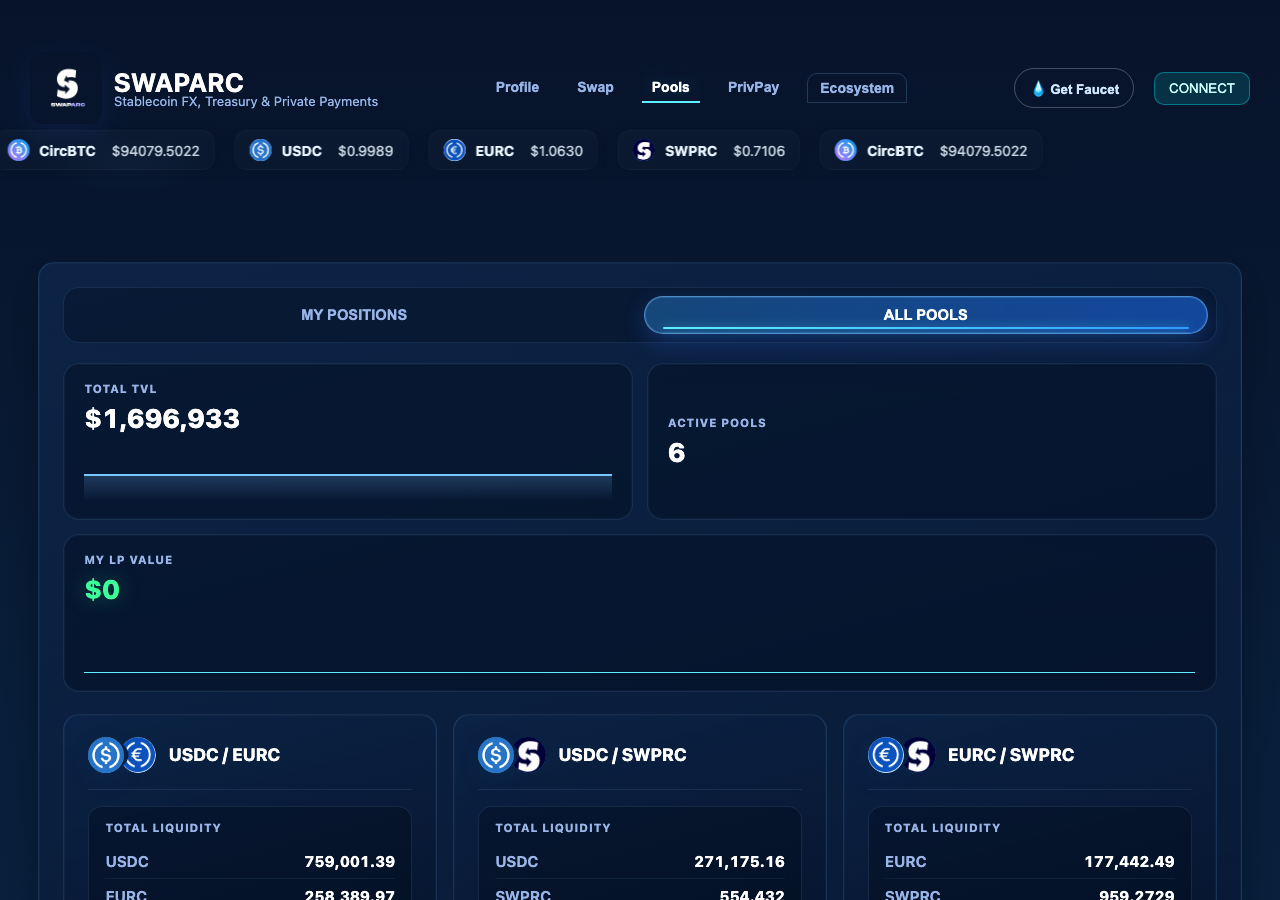Open the Ecosystem menu item

pyautogui.click(x=857, y=88)
